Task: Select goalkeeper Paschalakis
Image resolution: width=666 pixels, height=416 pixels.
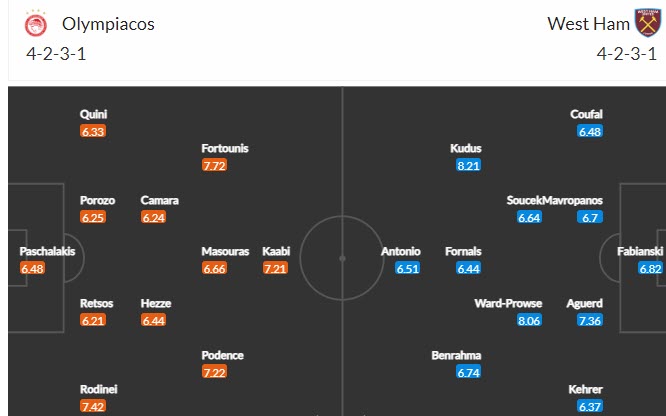Action: (47, 251)
